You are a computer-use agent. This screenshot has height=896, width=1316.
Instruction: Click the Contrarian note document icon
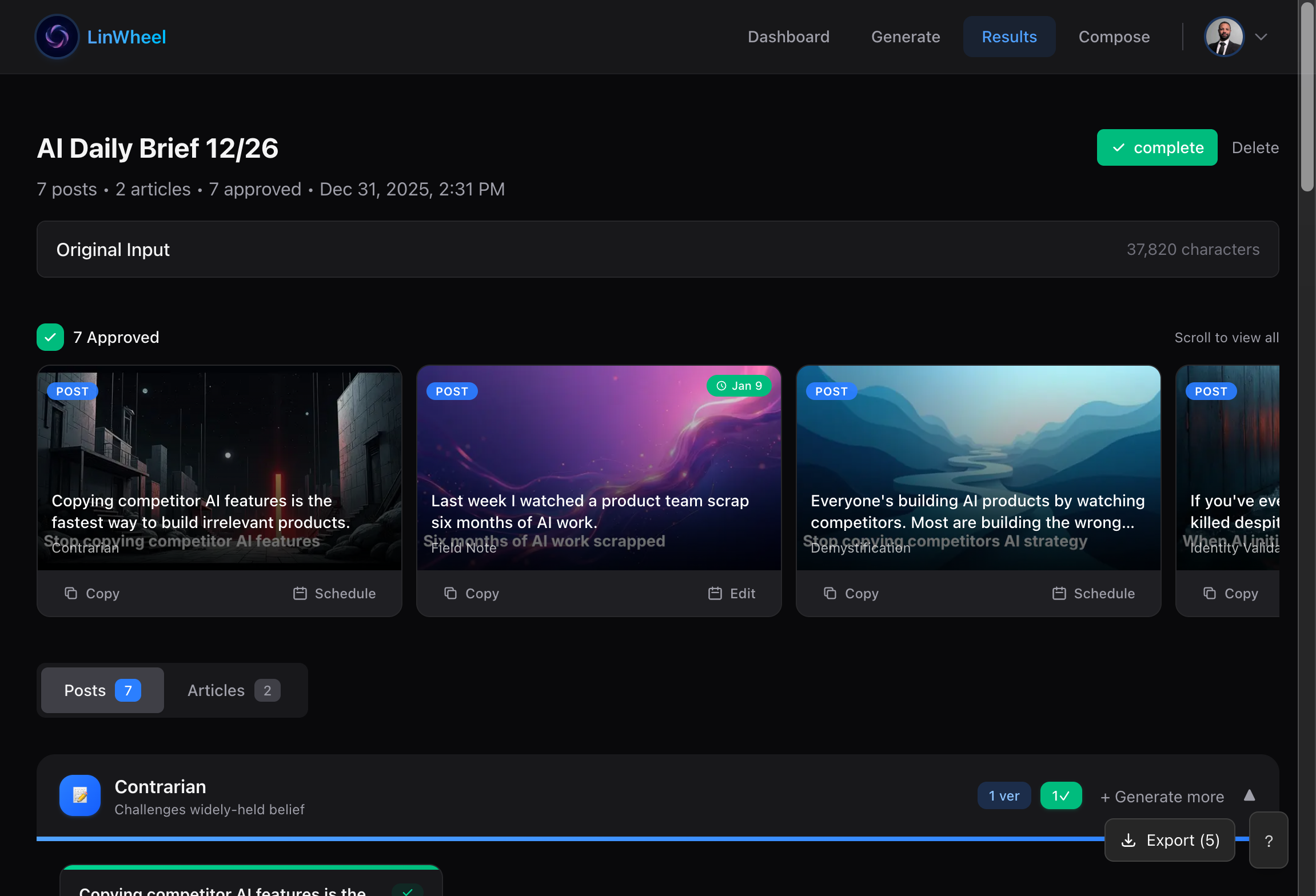[x=79, y=795]
